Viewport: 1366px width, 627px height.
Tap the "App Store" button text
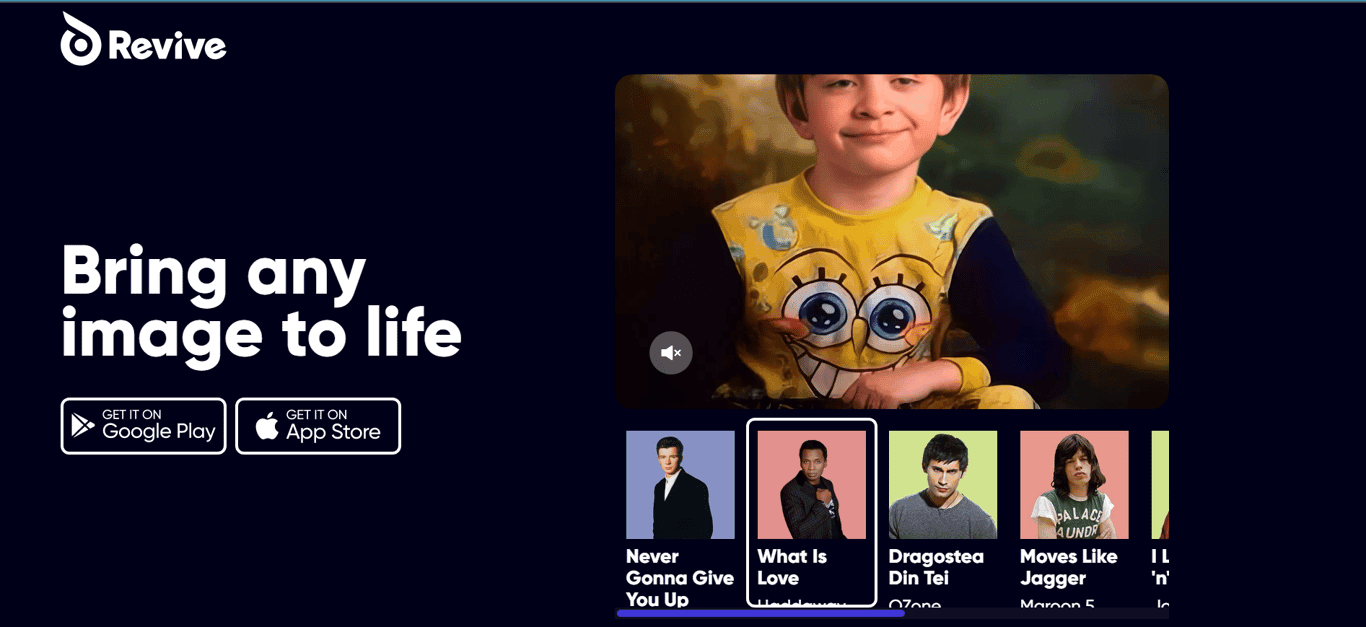click(x=333, y=432)
